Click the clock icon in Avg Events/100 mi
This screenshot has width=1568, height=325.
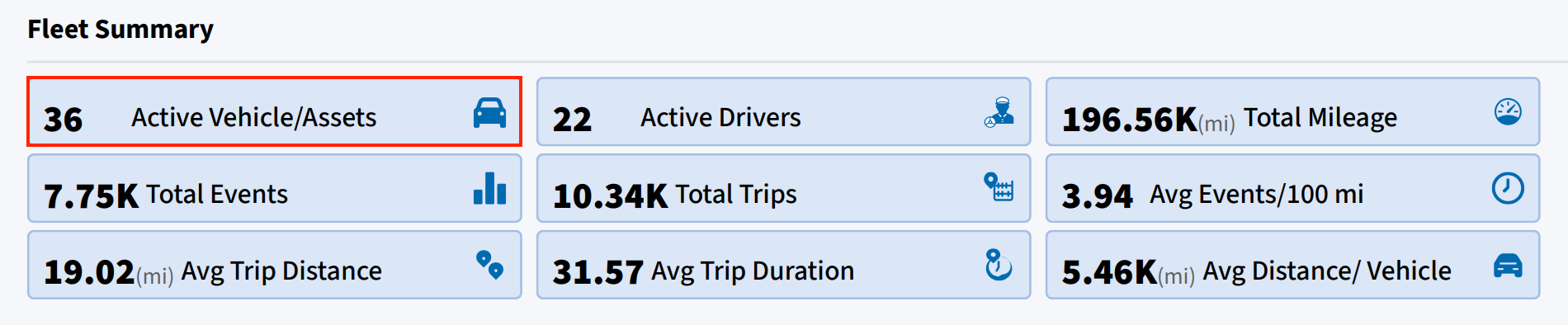pyautogui.click(x=1508, y=188)
